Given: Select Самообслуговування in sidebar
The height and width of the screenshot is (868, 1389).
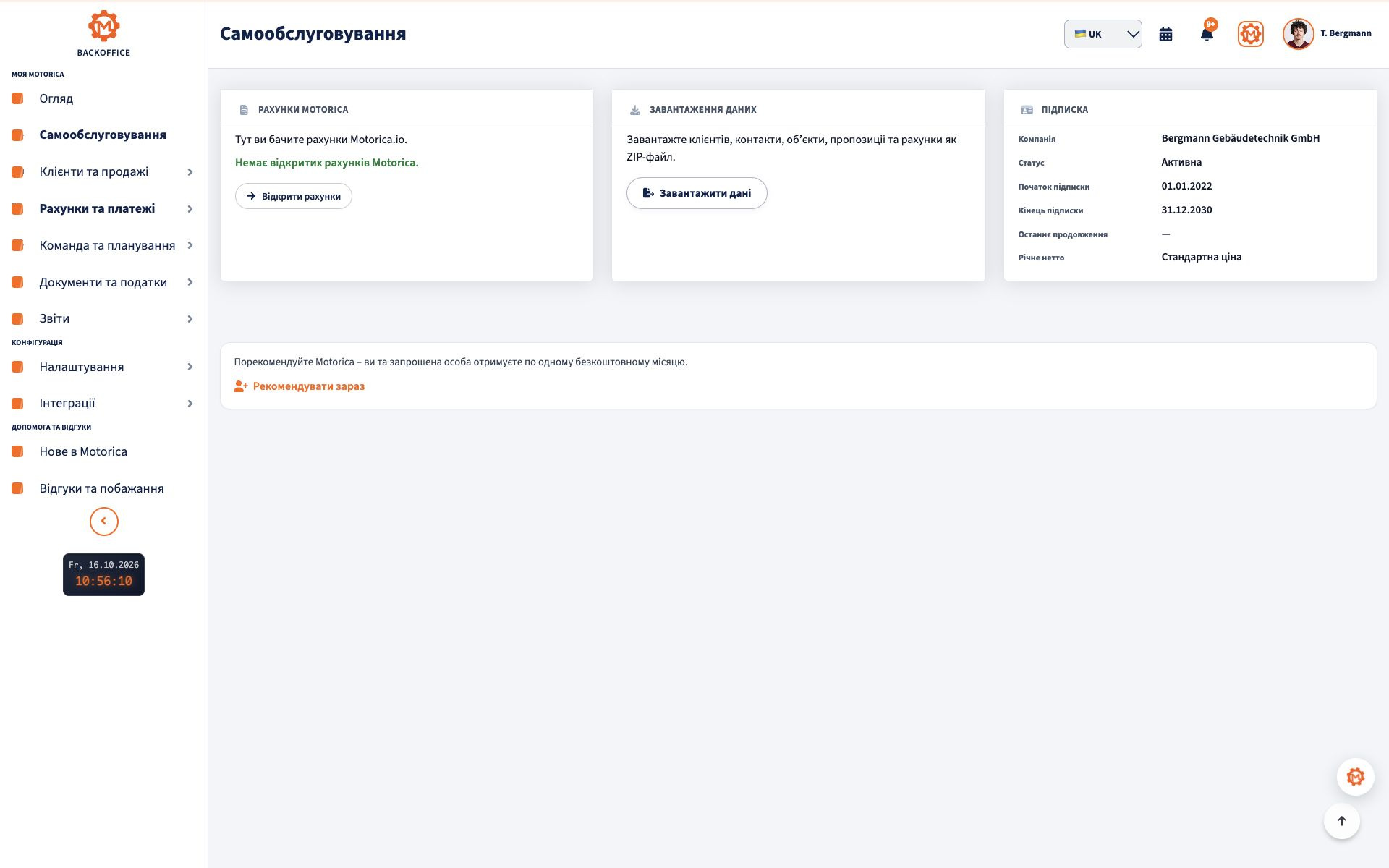Looking at the screenshot, I should (103, 135).
